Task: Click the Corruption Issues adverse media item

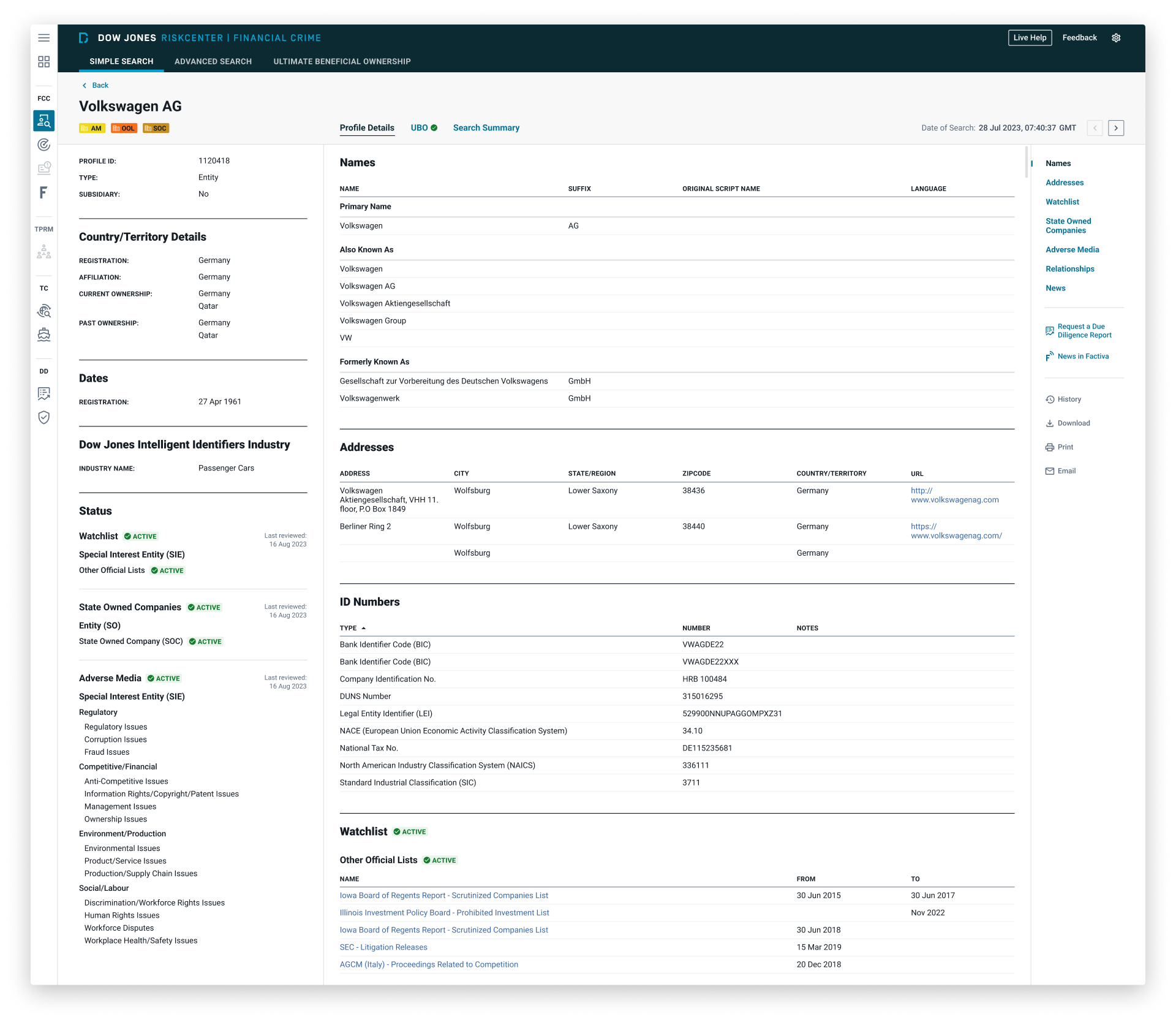Action: 115,739
